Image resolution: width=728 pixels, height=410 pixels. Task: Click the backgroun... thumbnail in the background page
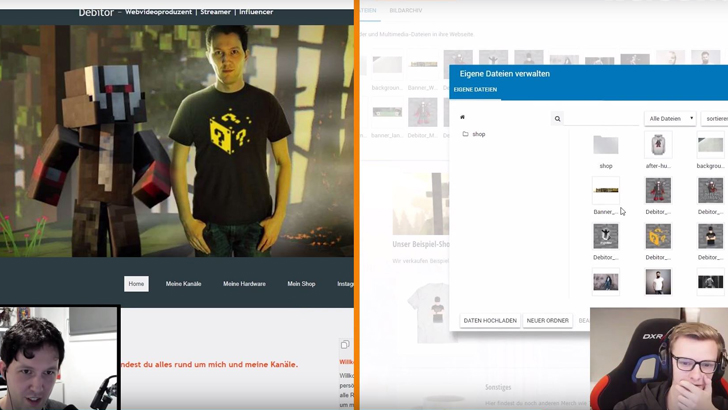[387, 65]
